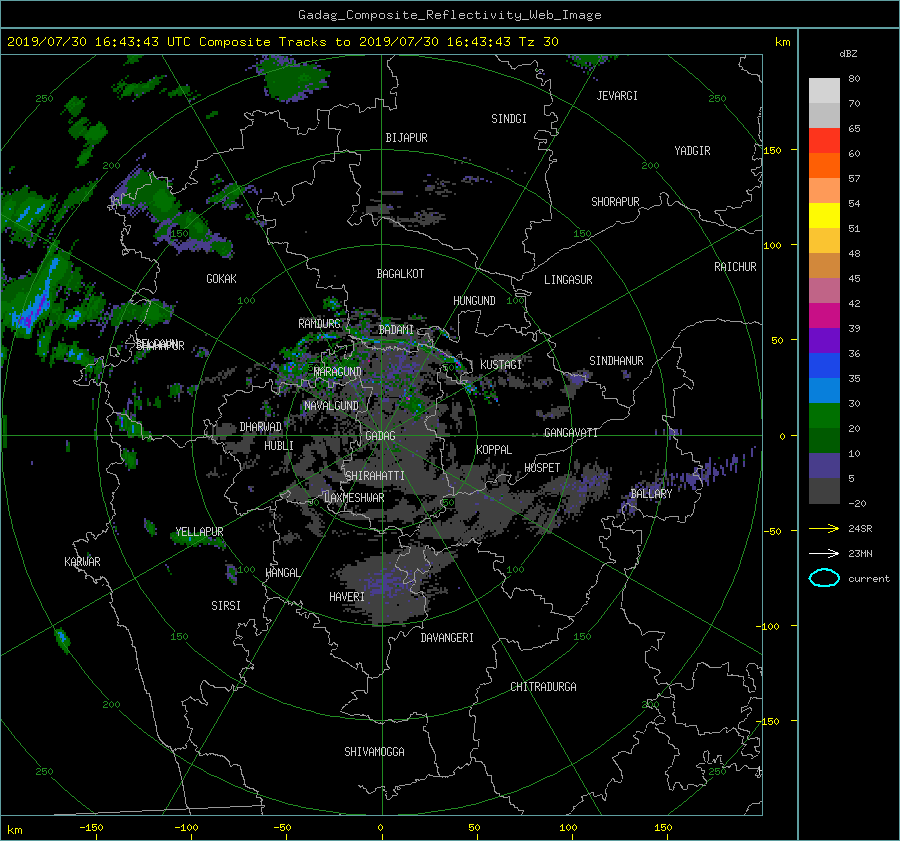Click the SHIRAHATTI city label
The image size is (900, 841).
[x=375, y=476]
